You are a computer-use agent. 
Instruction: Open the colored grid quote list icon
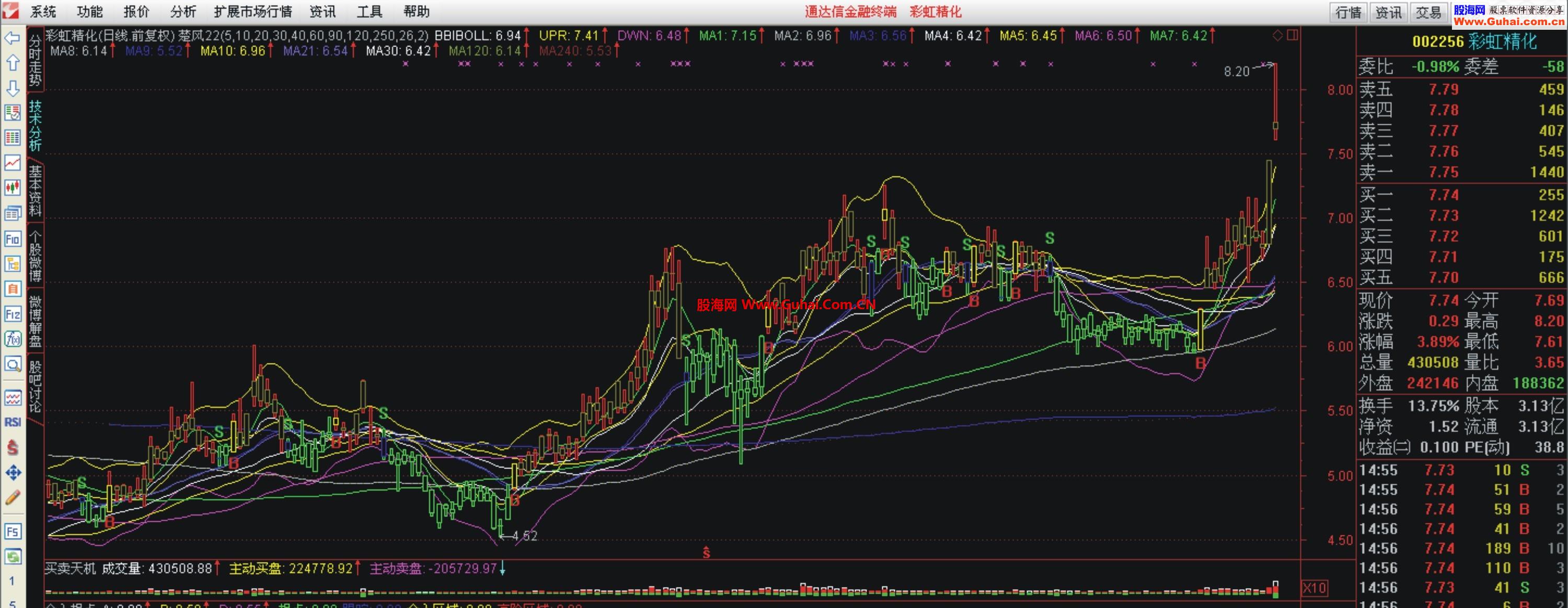[x=12, y=137]
